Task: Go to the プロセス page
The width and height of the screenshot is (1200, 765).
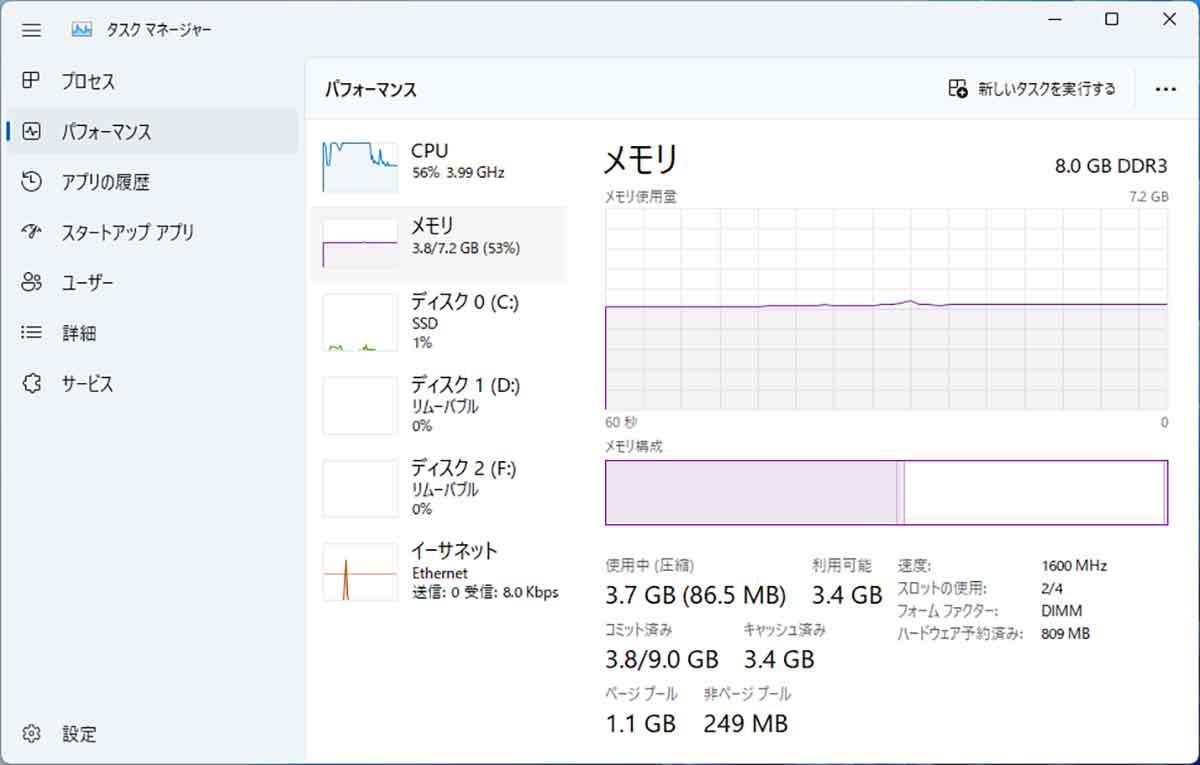Action: click(152, 81)
